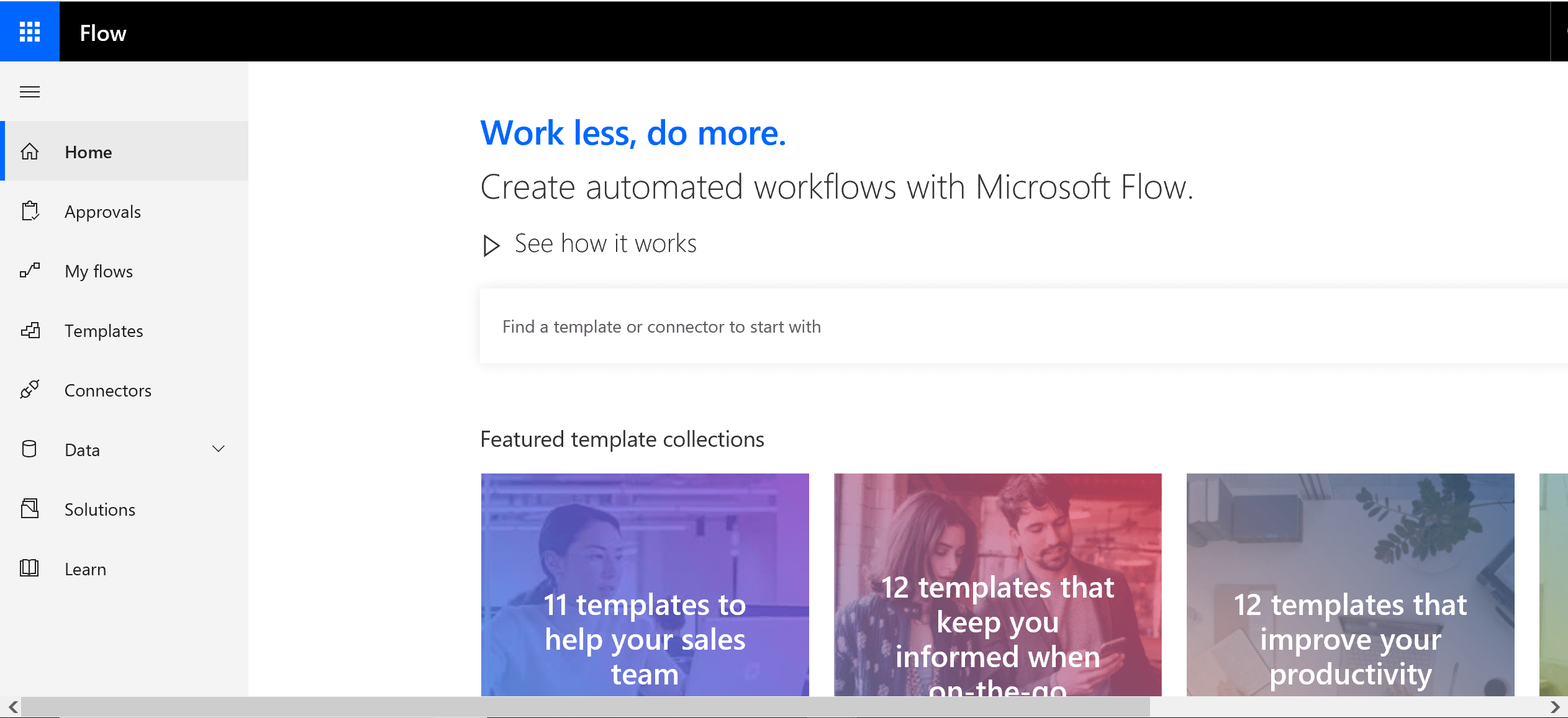Click the Data database icon
Viewport: 1568px width, 718px height.
coord(29,449)
